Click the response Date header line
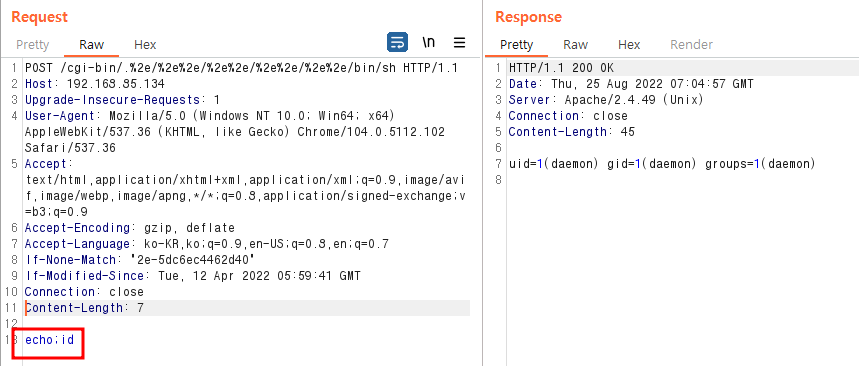 (631, 84)
